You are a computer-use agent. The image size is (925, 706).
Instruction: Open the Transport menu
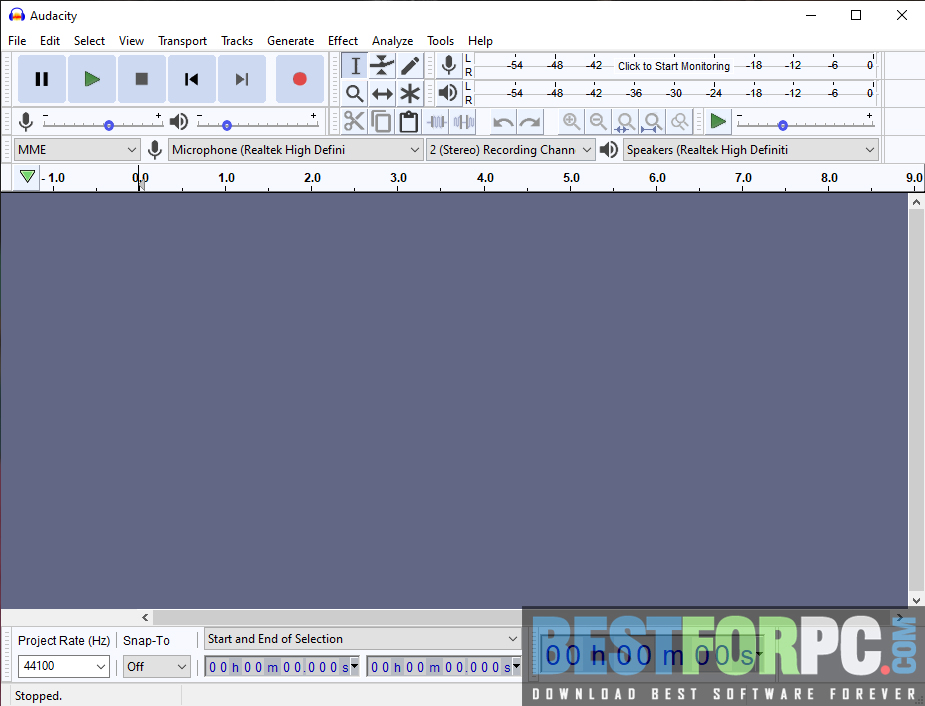182,41
